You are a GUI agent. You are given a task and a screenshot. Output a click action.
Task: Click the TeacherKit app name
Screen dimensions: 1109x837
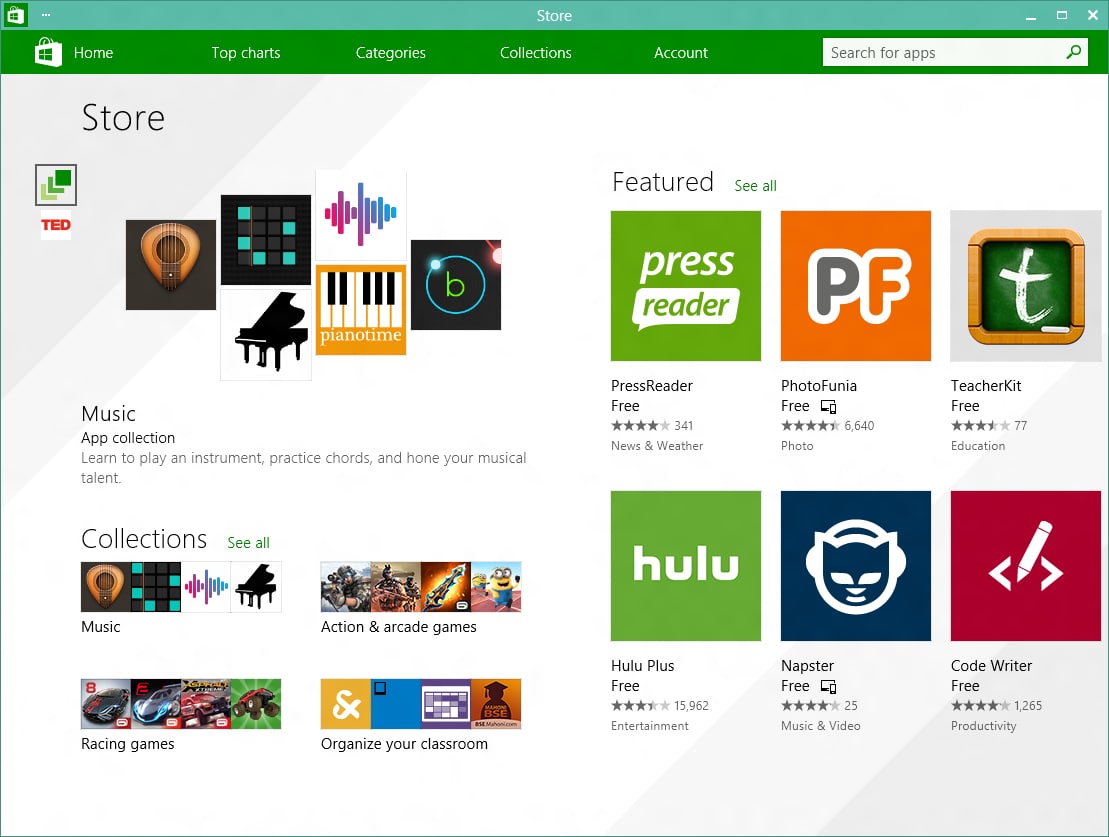pyautogui.click(x=986, y=386)
